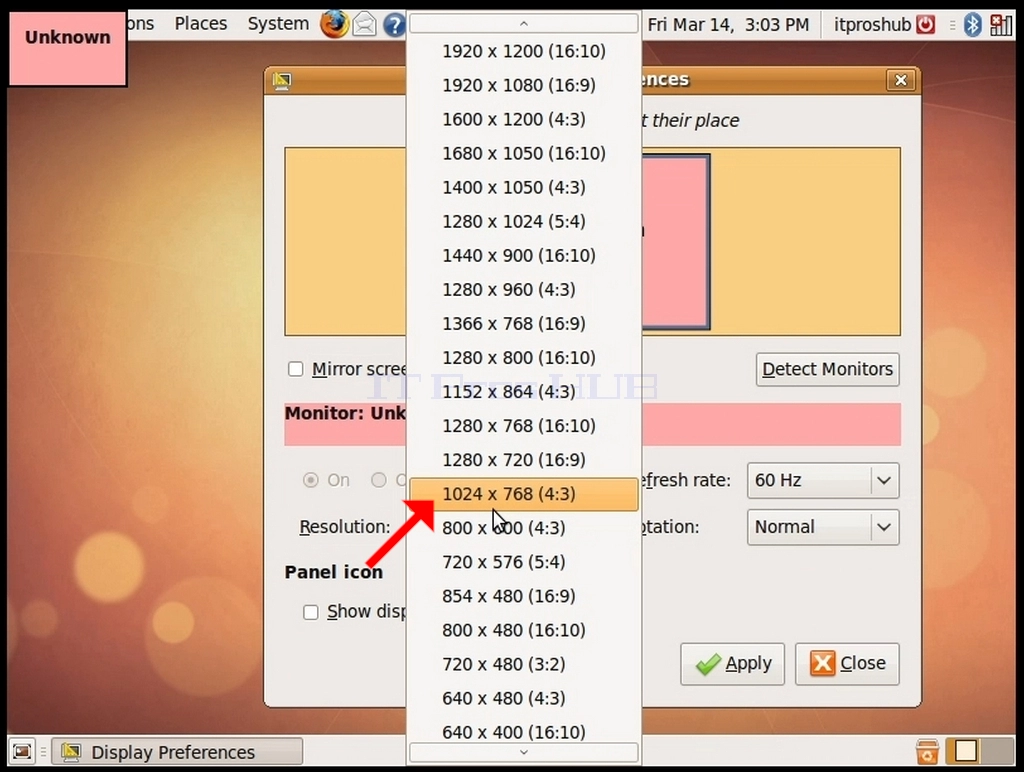Viewport: 1024px width, 772px height.
Task: Click the Apply button
Action: 732,664
